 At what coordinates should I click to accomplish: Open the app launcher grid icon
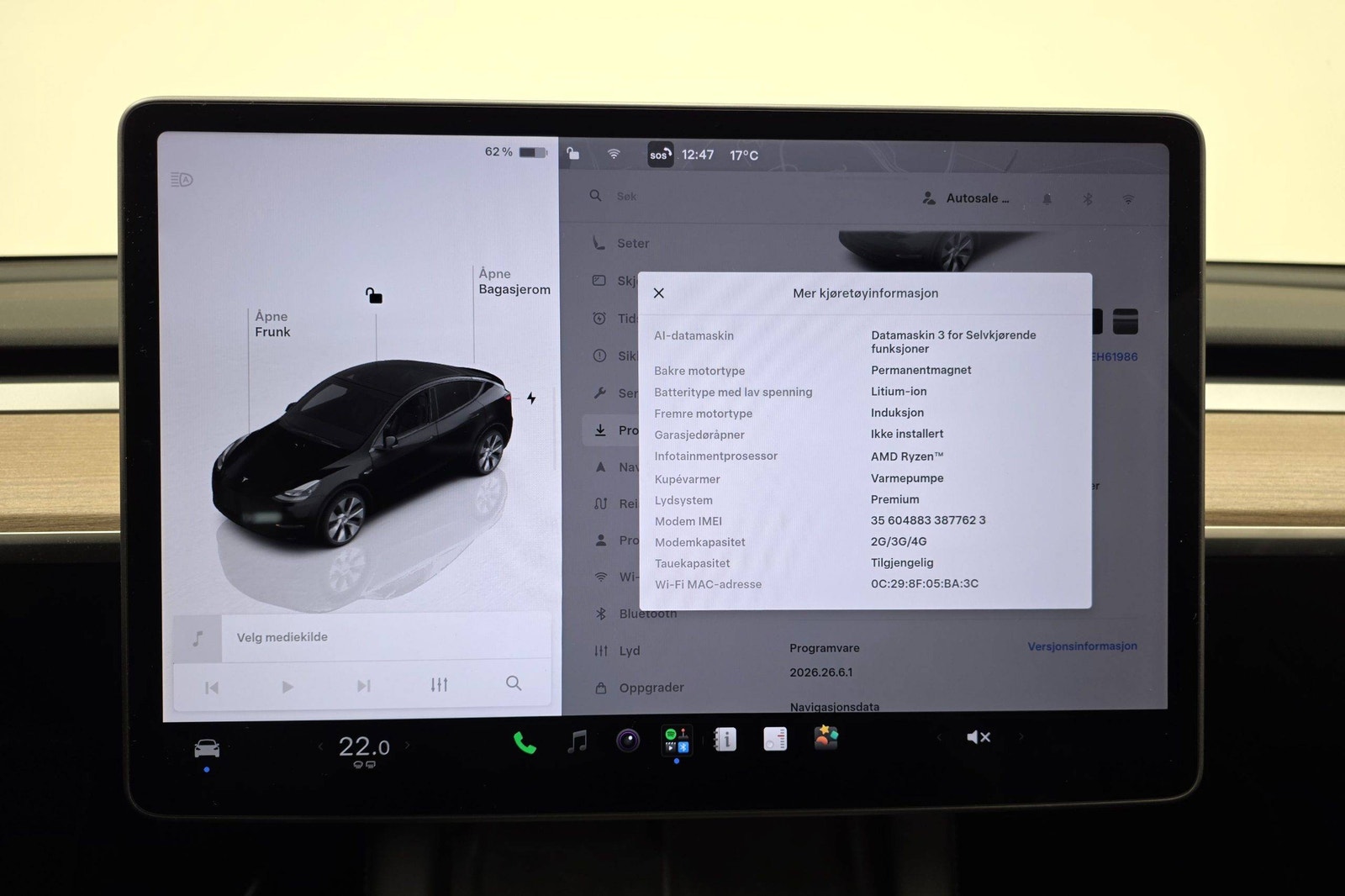coord(677,740)
